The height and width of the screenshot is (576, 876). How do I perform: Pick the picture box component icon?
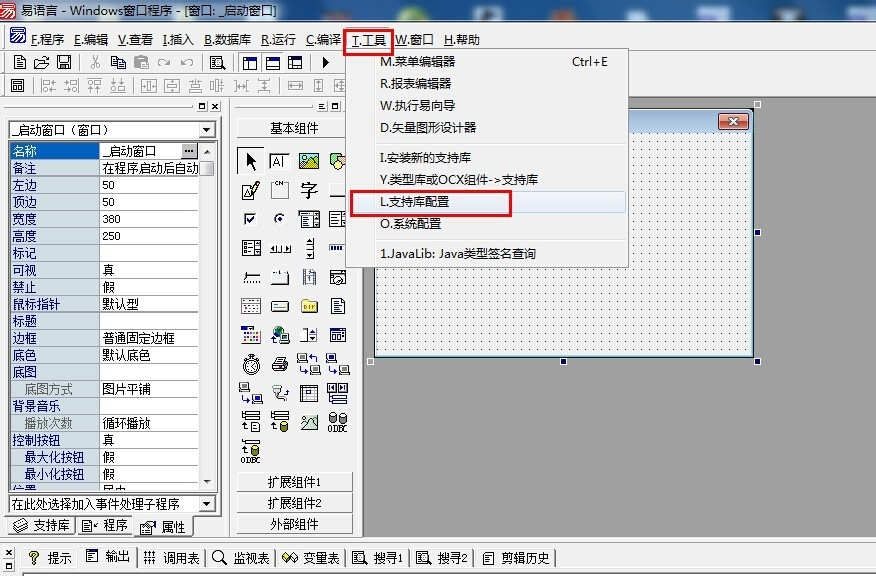click(308, 161)
